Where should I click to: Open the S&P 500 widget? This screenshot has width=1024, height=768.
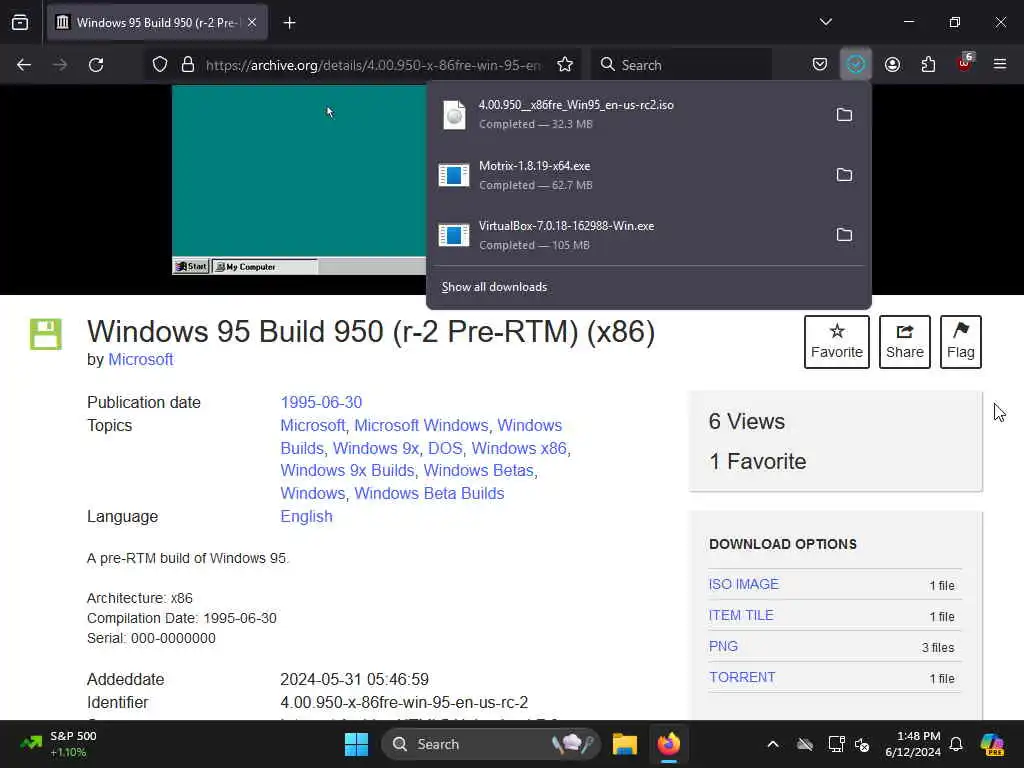click(59, 744)
